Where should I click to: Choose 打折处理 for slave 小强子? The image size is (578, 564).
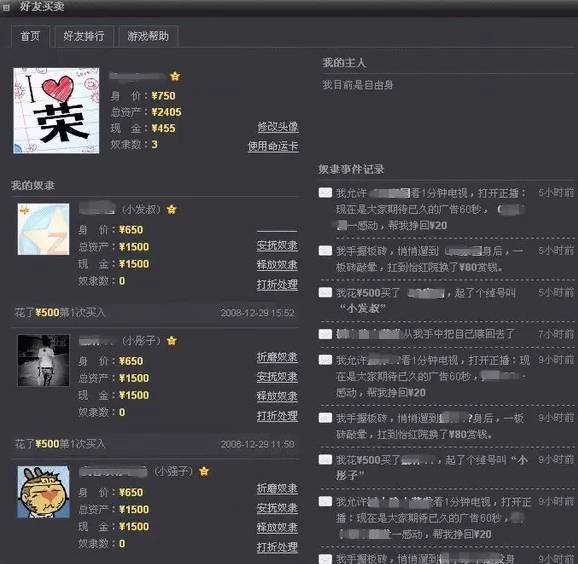(277, 547)
